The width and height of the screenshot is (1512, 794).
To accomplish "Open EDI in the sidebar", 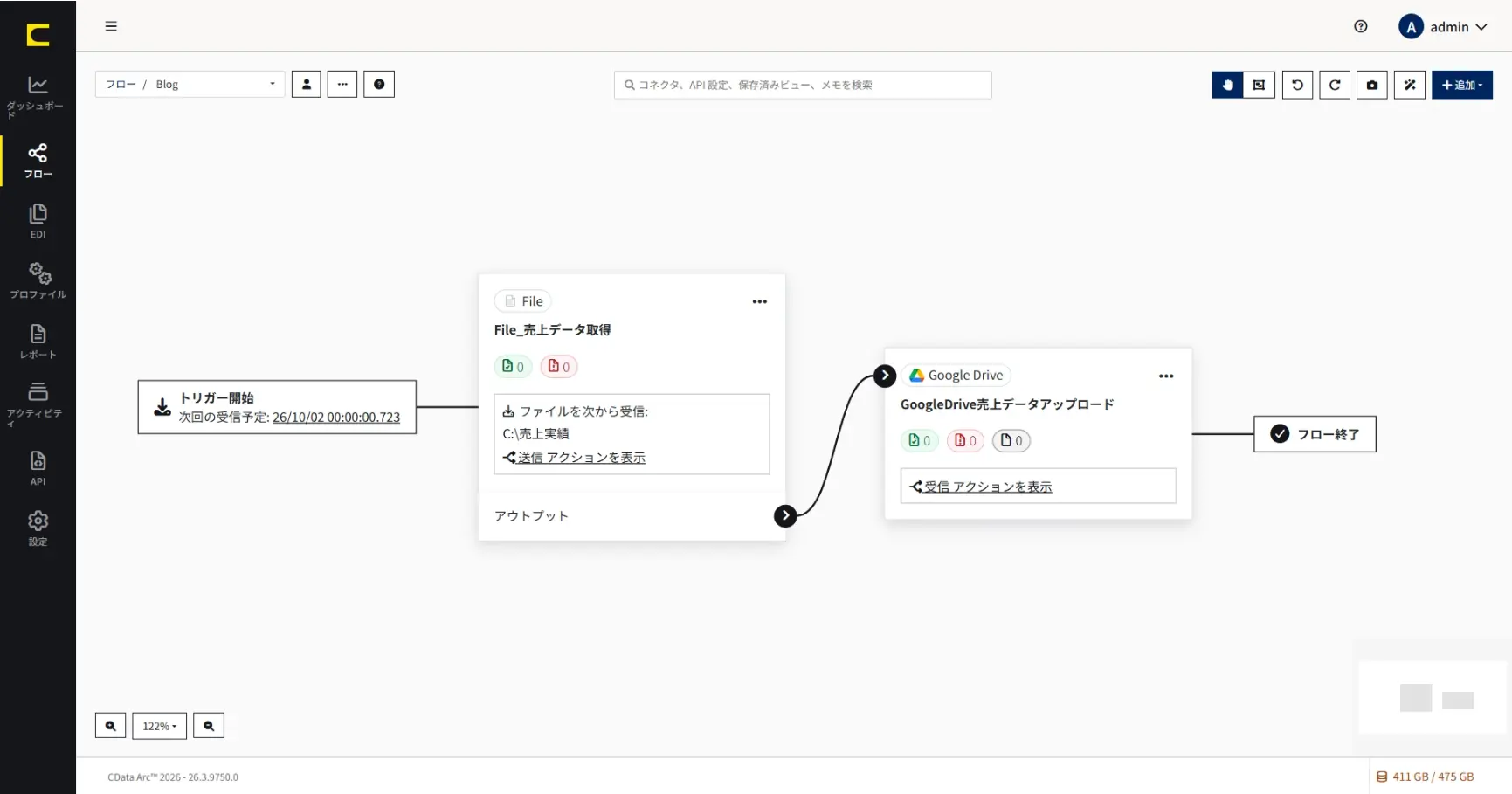I will 38,221.
